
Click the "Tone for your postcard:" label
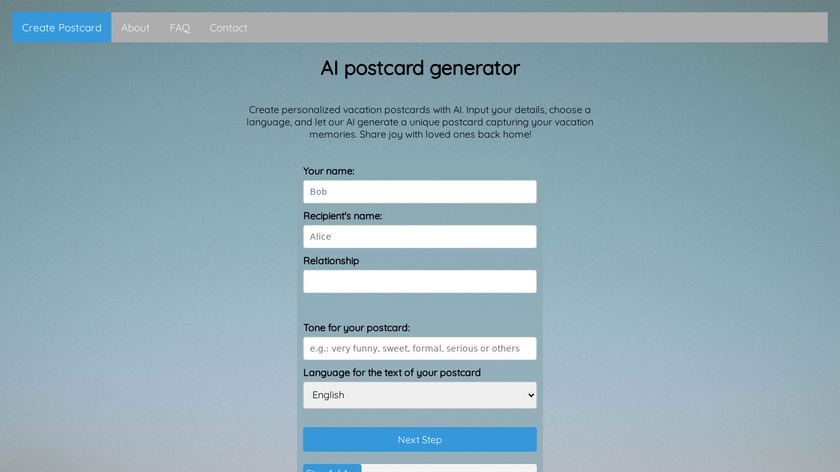[x=357, y=328]
